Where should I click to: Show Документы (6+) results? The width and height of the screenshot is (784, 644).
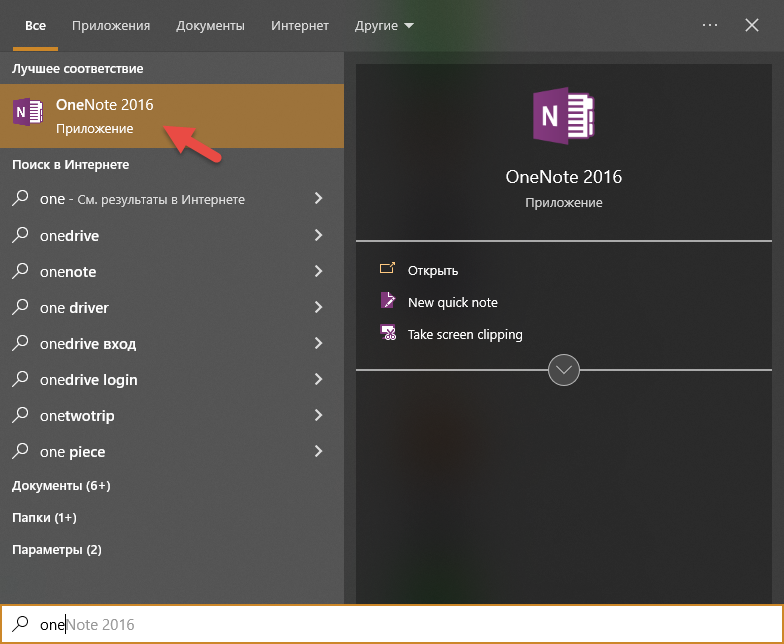coord(61,486)
